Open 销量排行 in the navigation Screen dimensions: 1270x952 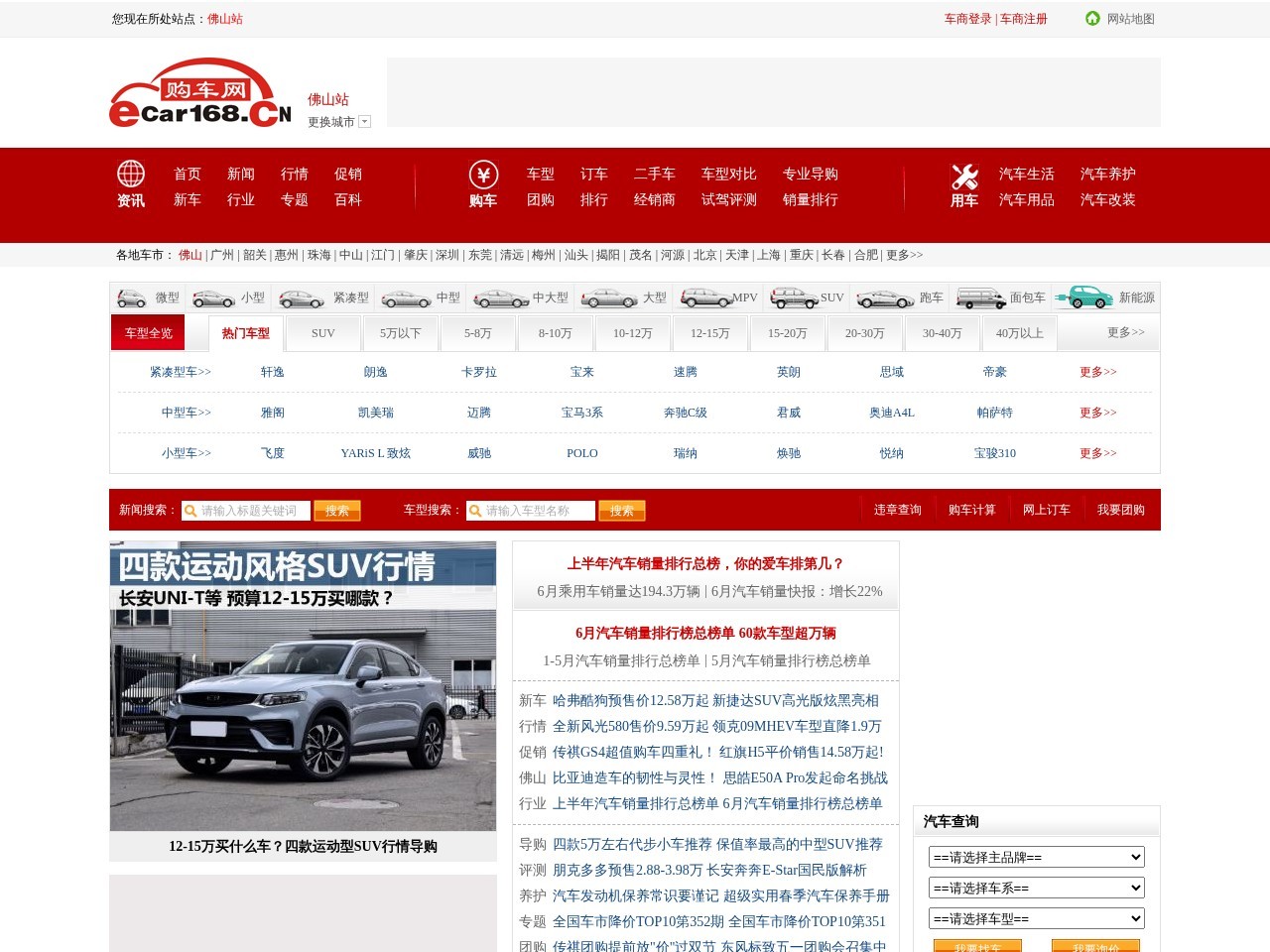tap(811, 199)
